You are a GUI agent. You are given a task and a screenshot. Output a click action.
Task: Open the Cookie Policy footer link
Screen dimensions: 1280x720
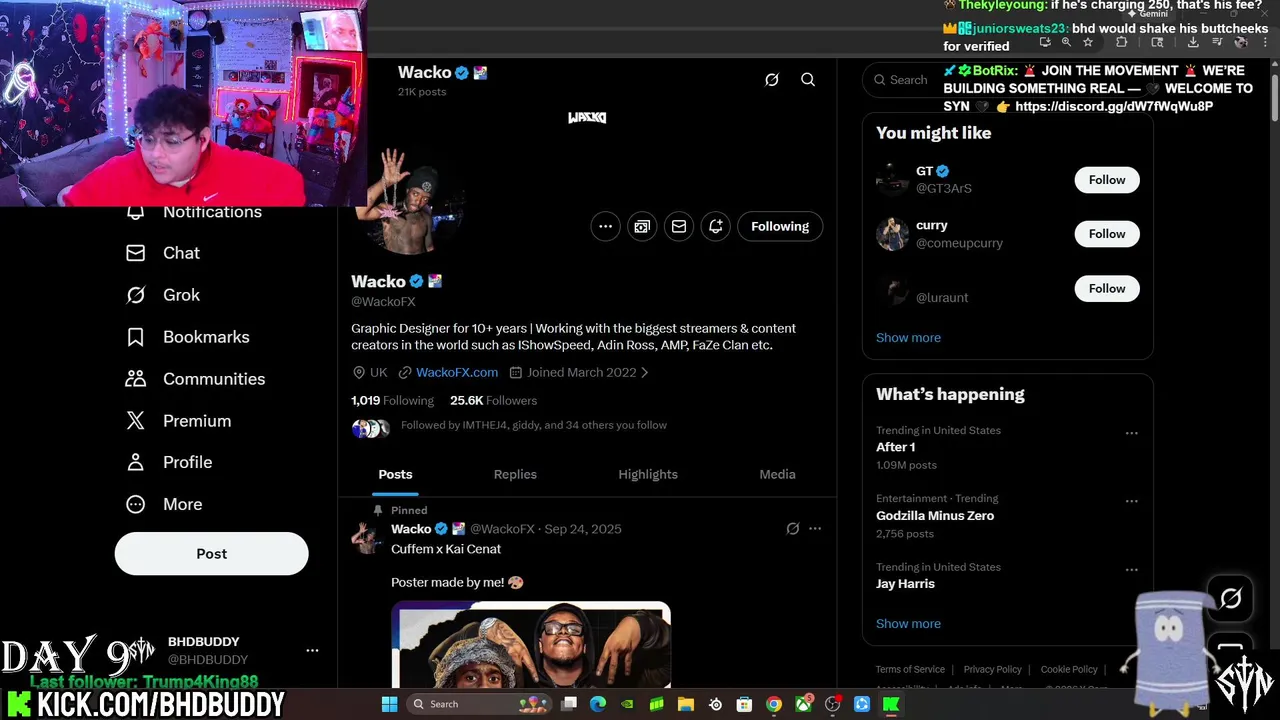pyautogui.click(x=1069, y=669)
